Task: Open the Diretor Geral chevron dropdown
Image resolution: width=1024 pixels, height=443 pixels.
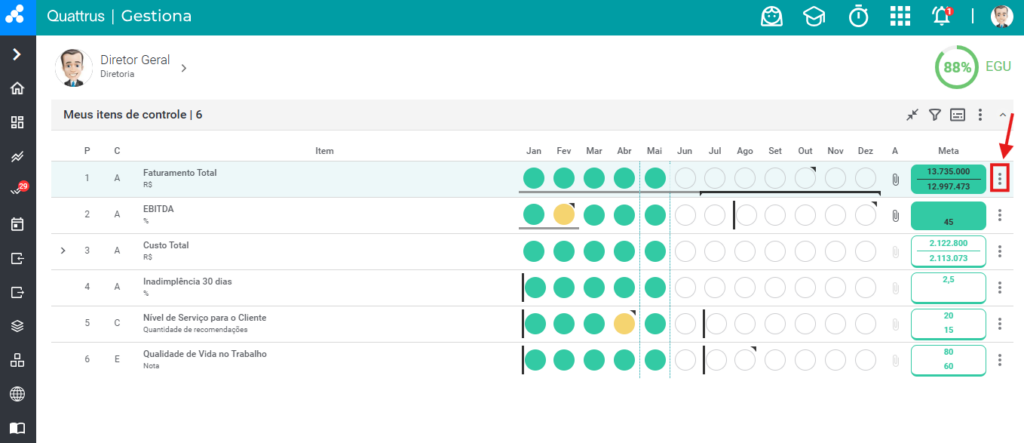Action: coord(184,68)
